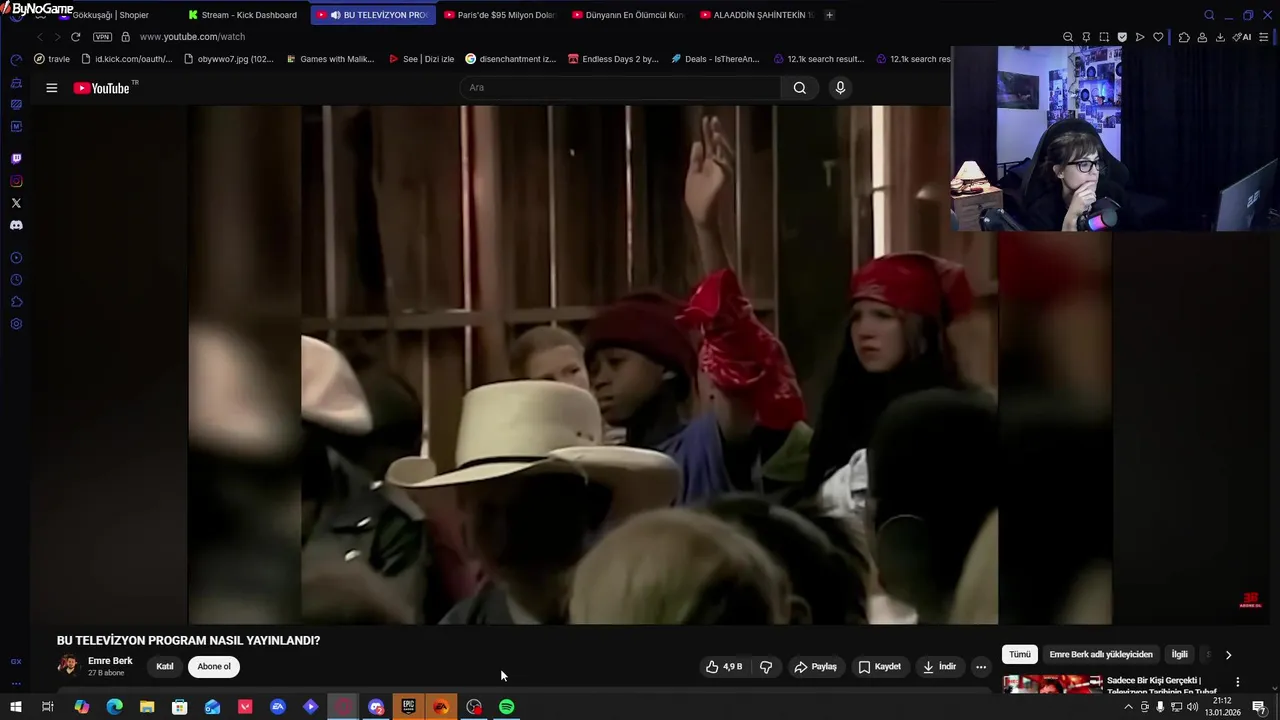The height and width of the screenshot is (720, 1280).
Task: Like the video (4,9 B)
Action: pos(724,667)
